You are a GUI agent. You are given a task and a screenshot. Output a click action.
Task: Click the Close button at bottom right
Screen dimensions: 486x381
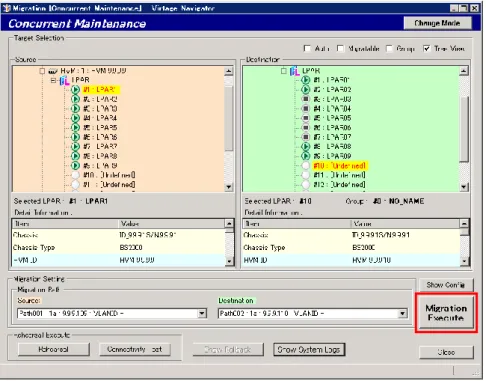pos(446,352)
